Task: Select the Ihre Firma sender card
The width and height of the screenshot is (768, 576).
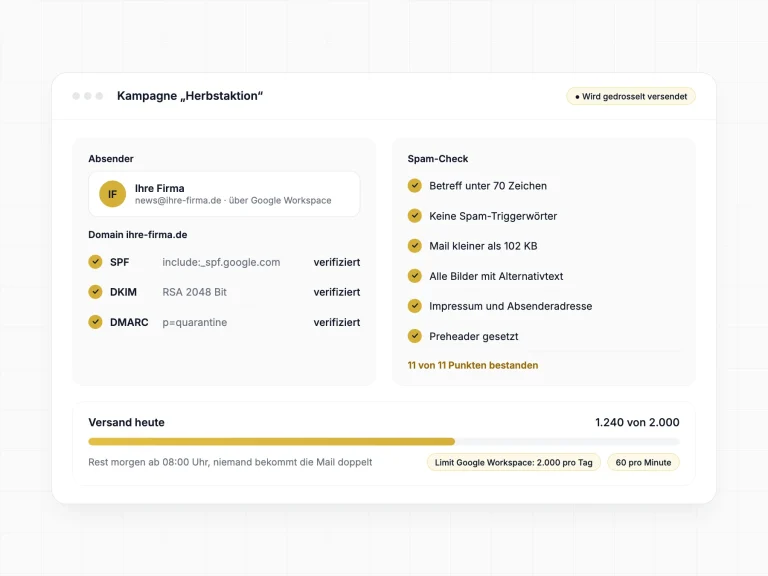Action: [x=224, y=194]
